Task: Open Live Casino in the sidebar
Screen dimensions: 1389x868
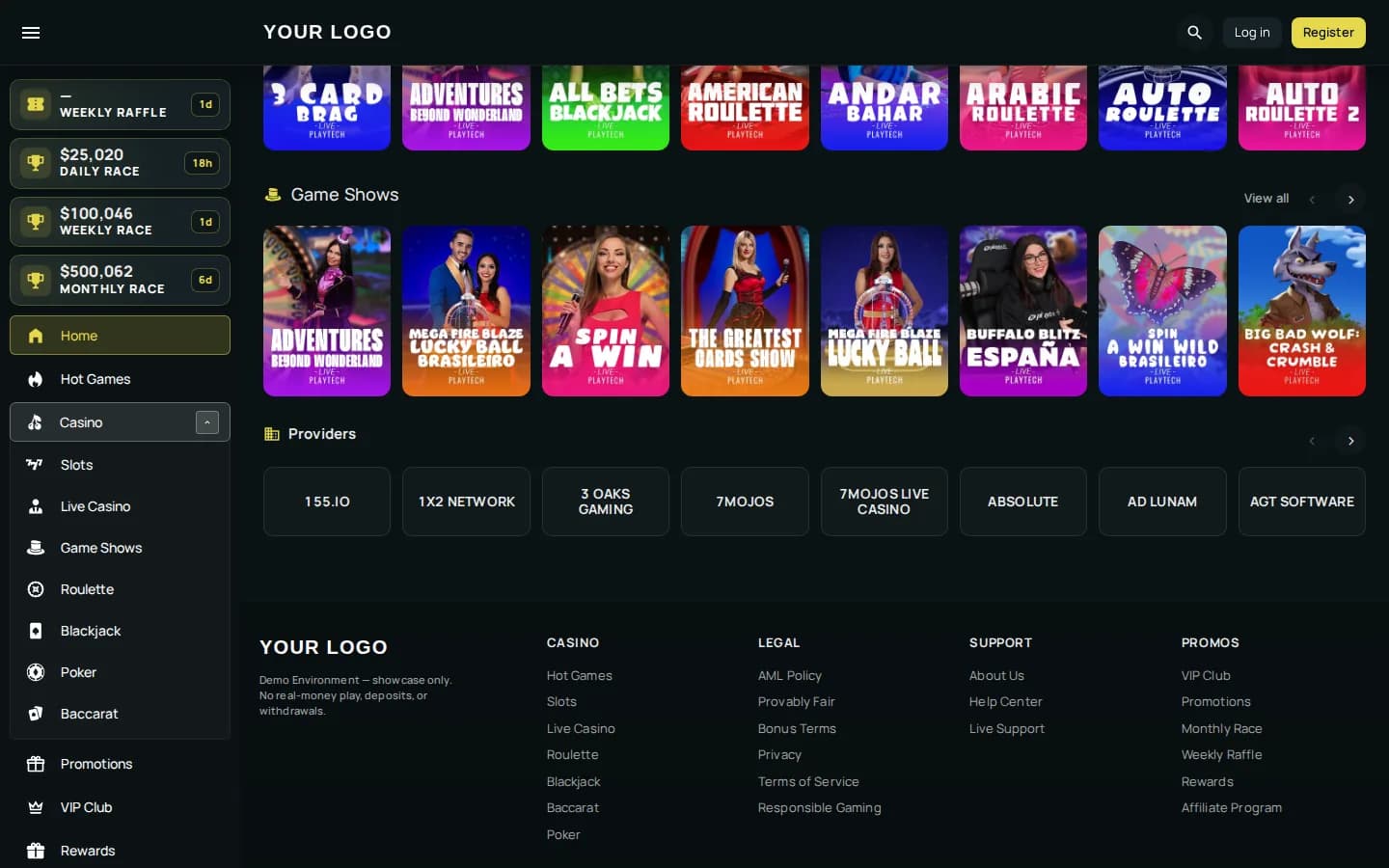Action: coord(120,506)
